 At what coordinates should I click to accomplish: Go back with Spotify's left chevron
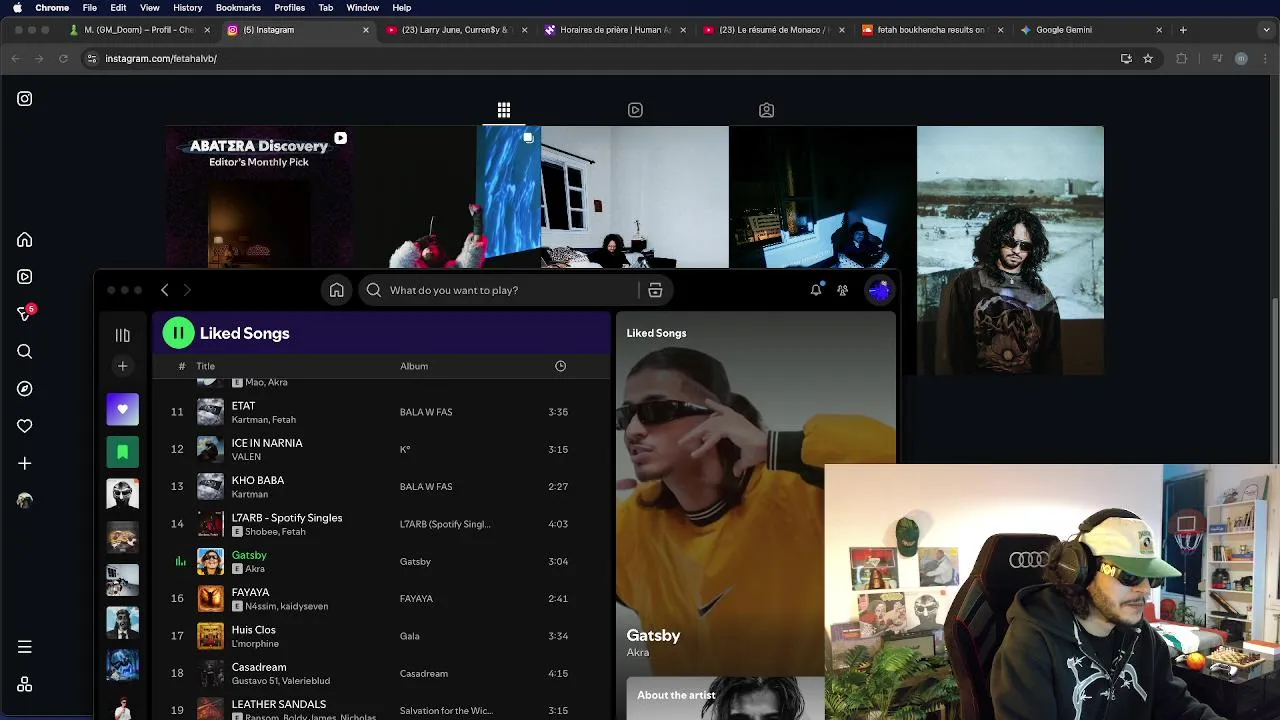(165, 290)
